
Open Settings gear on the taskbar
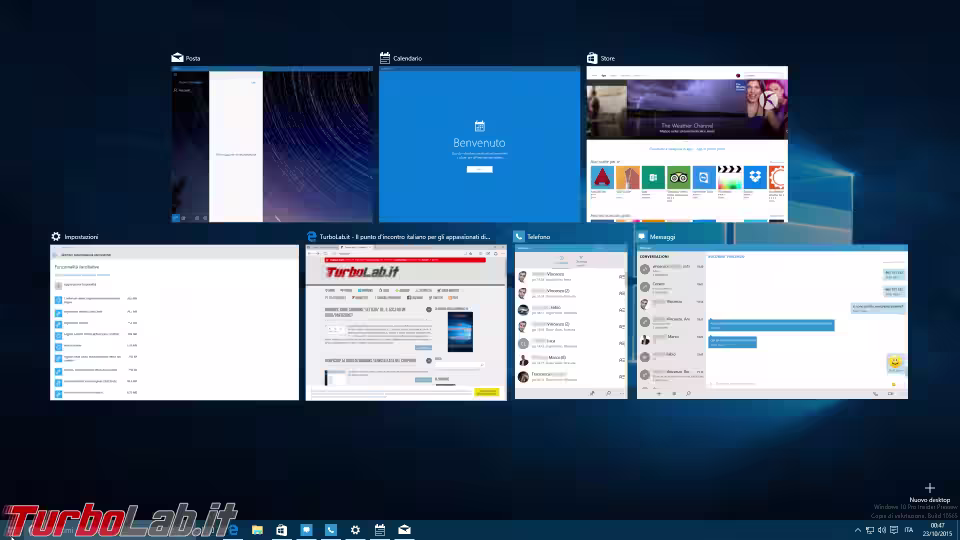tap(355, 530)
